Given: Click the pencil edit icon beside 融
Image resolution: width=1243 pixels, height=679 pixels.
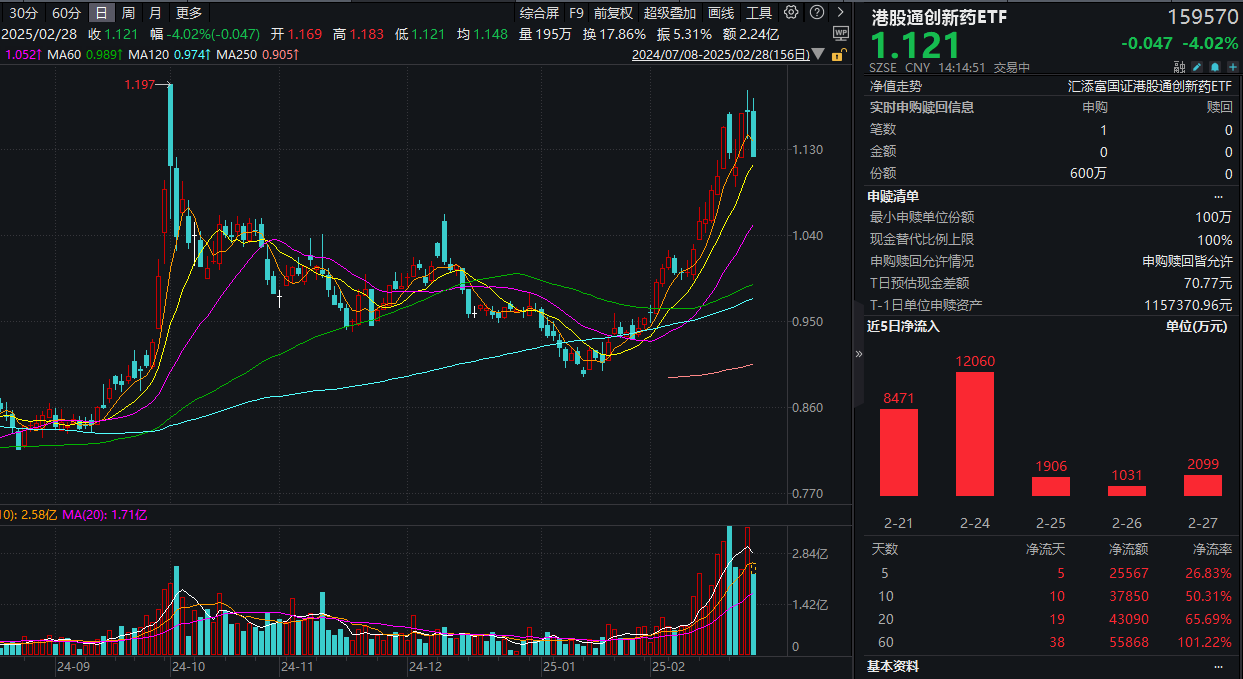Looking at the screenshot, I should pos(1196,66).
